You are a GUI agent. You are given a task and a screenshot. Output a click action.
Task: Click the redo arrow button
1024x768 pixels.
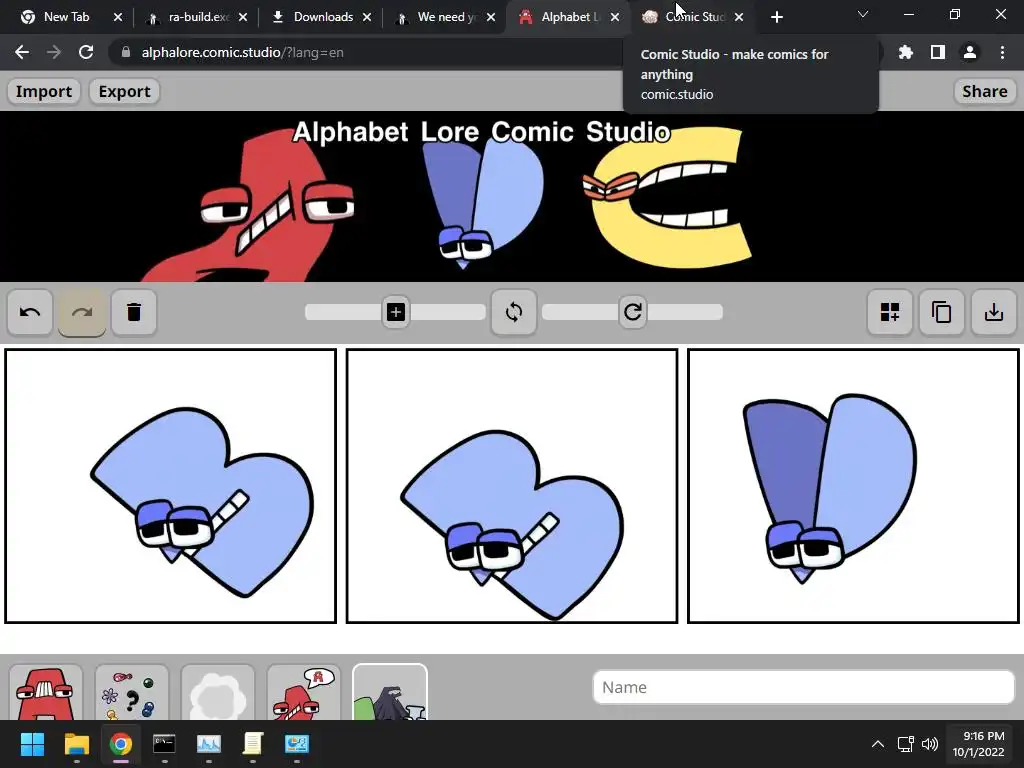pyautogui.click(x=82, y=312)
